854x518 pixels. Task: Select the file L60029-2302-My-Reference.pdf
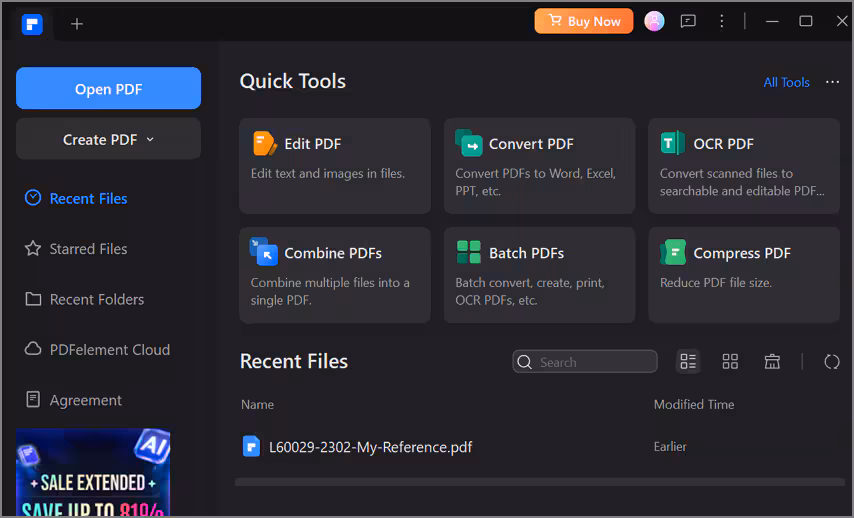(x=370, y=447)
